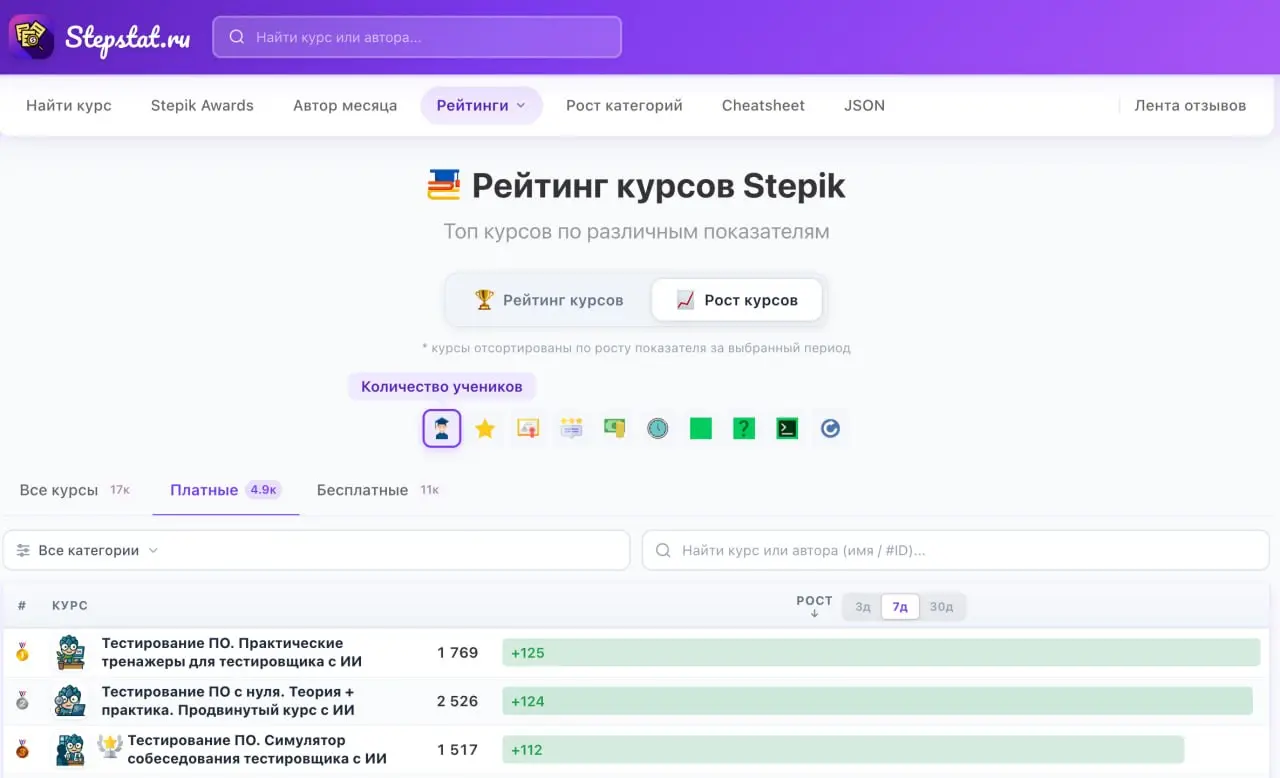Open avatar of Практические тренажеры course
The width and height of the screenshot is (1280, 778).
pos(70,653)
